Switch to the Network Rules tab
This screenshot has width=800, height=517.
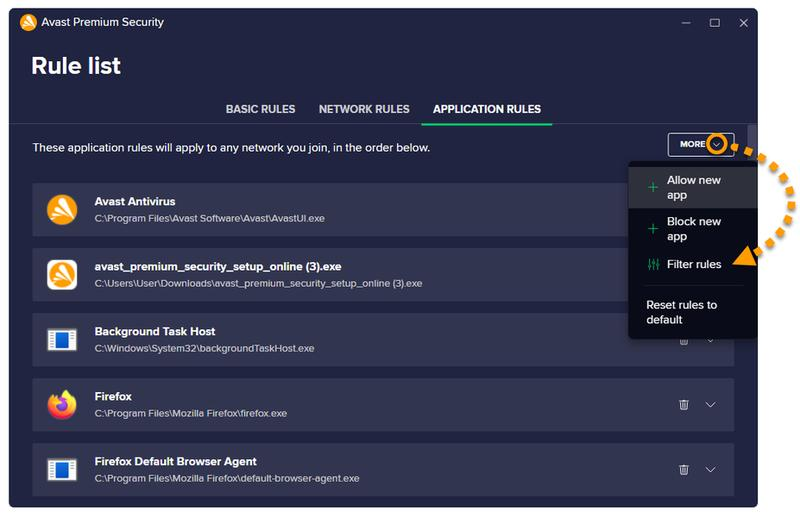[x=364, y=109]
